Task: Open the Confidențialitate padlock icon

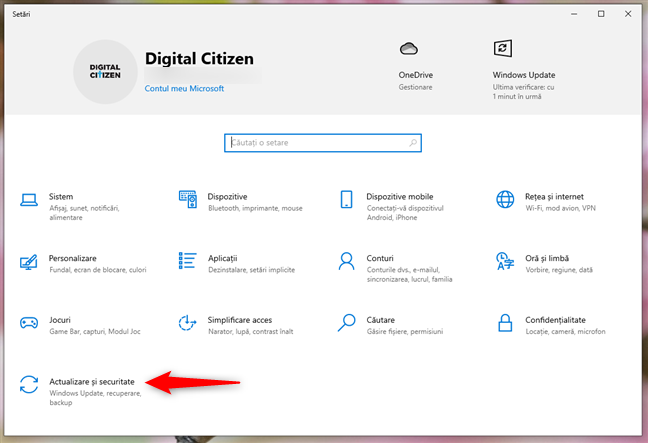Action: point(505,323)
